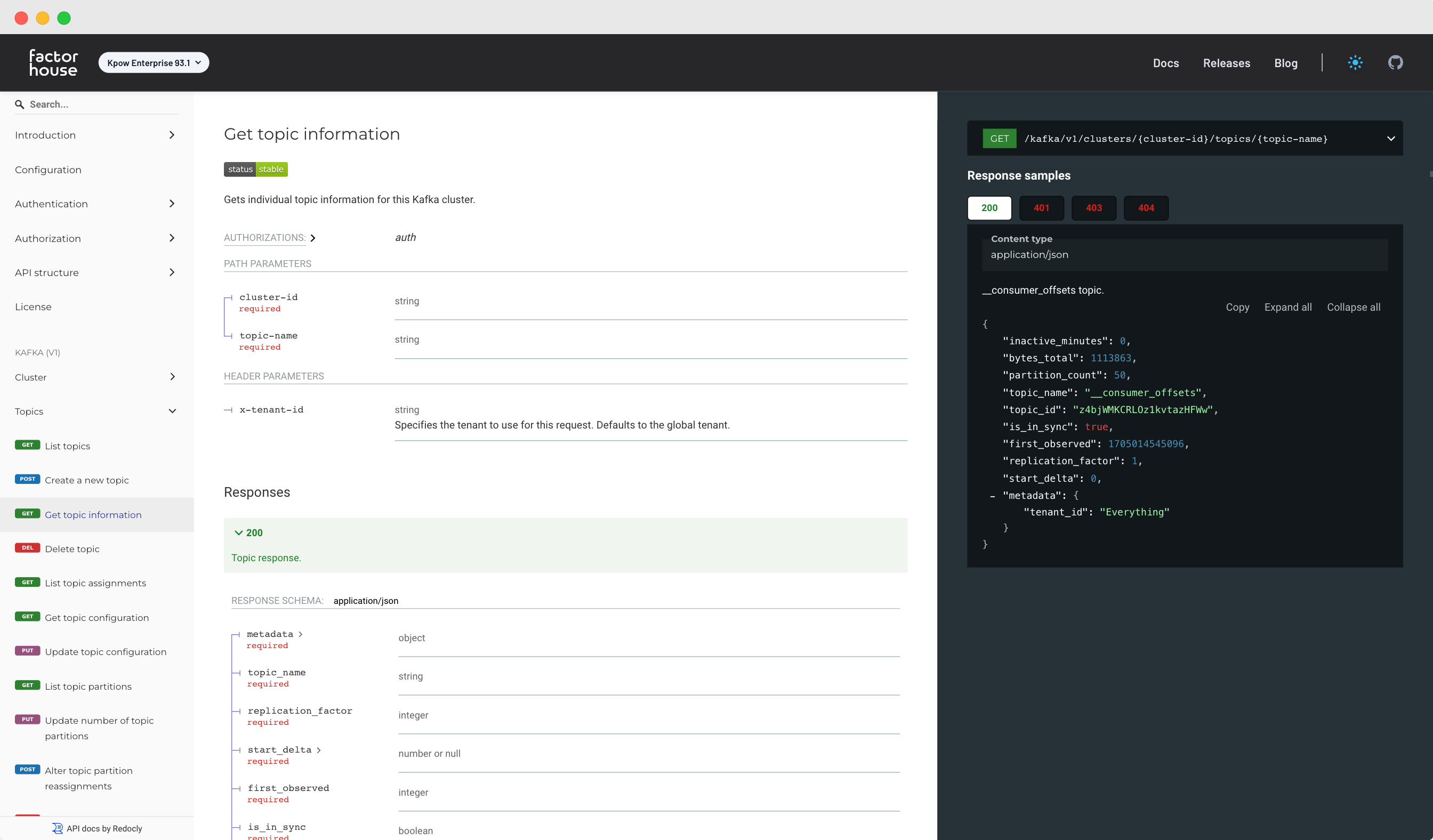The height and width of the screenshot is (840, 1433).
Task: Switch to the 404 response sample tab
Action: (x=1146, y=208)
